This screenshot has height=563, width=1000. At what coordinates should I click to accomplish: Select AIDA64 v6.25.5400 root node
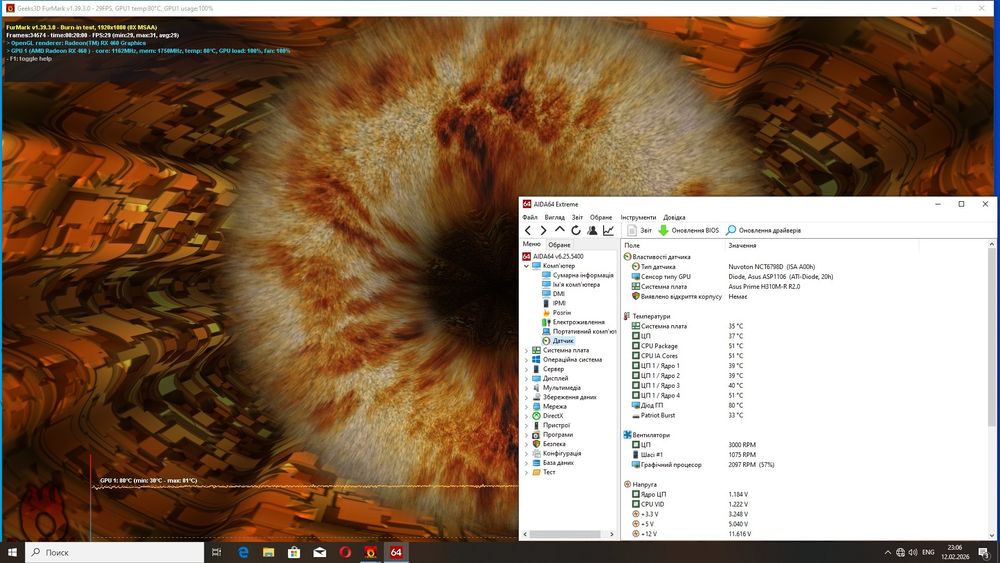point(558,256)
